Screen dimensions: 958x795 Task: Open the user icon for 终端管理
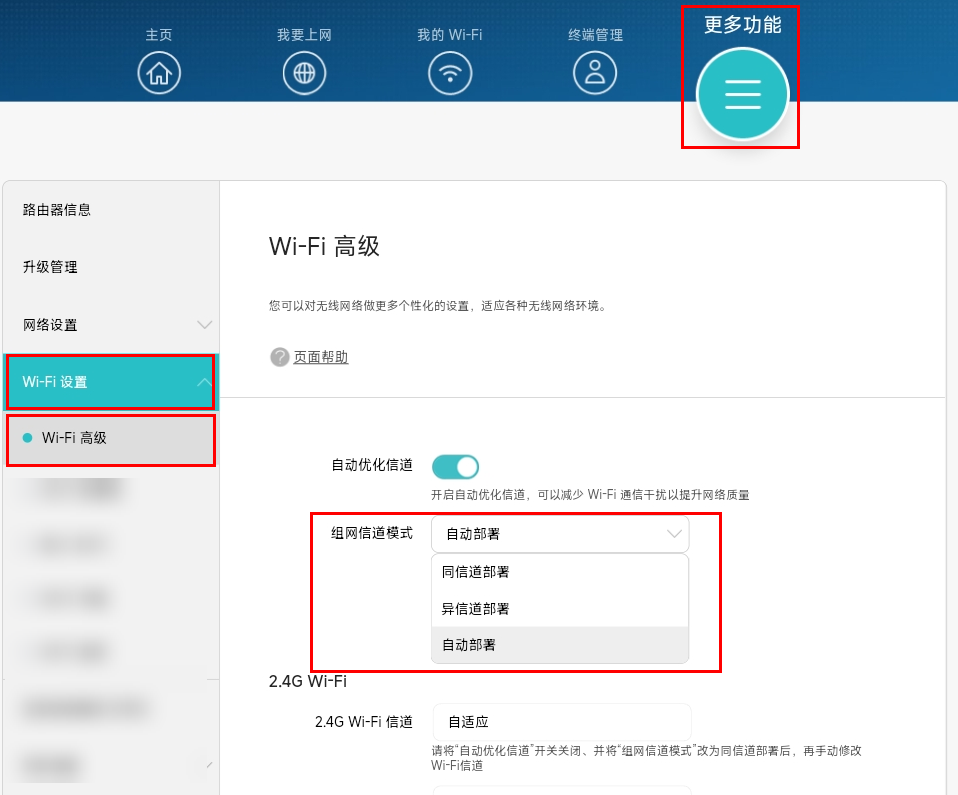click(595, 73)
